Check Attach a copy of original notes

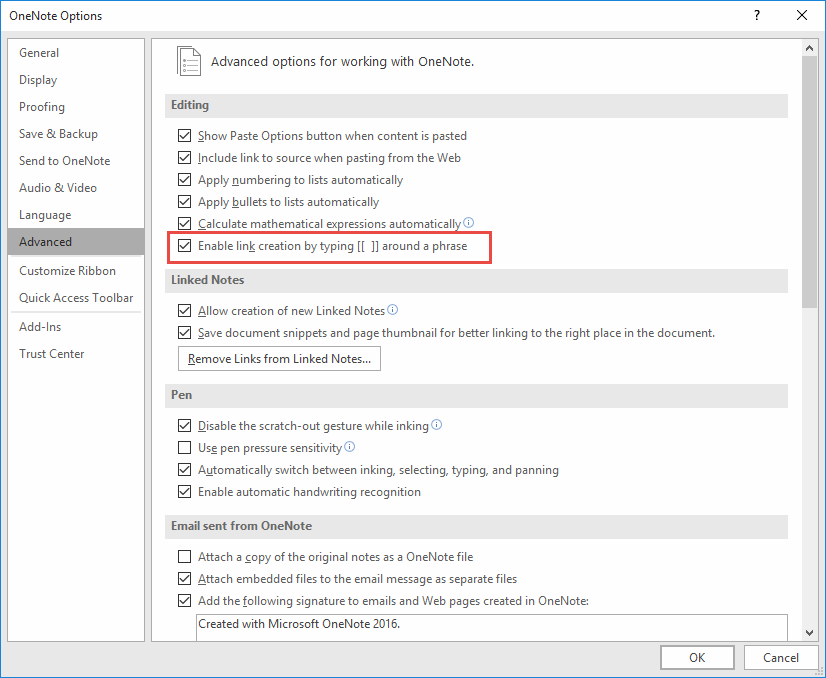pyautogui.click(x=184, y=557)
